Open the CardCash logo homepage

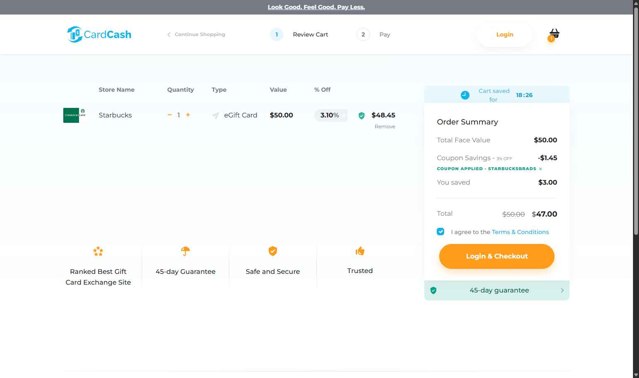click(99, 34)
